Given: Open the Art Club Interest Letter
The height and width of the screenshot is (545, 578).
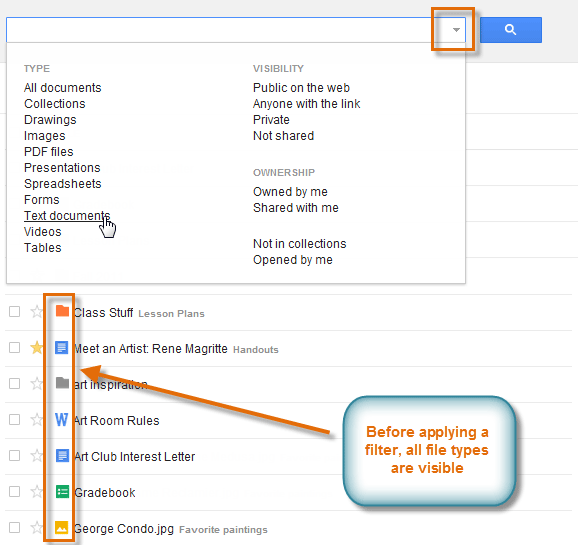Looking at the screenshot, I should [134, 457].
